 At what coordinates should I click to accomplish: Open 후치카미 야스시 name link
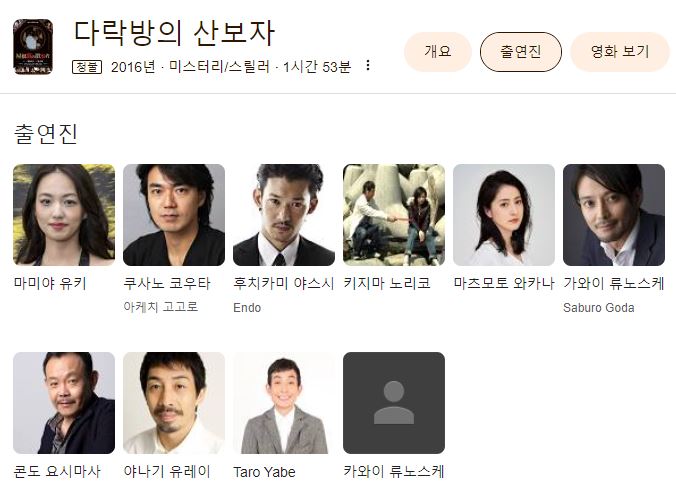coord(284,283)
